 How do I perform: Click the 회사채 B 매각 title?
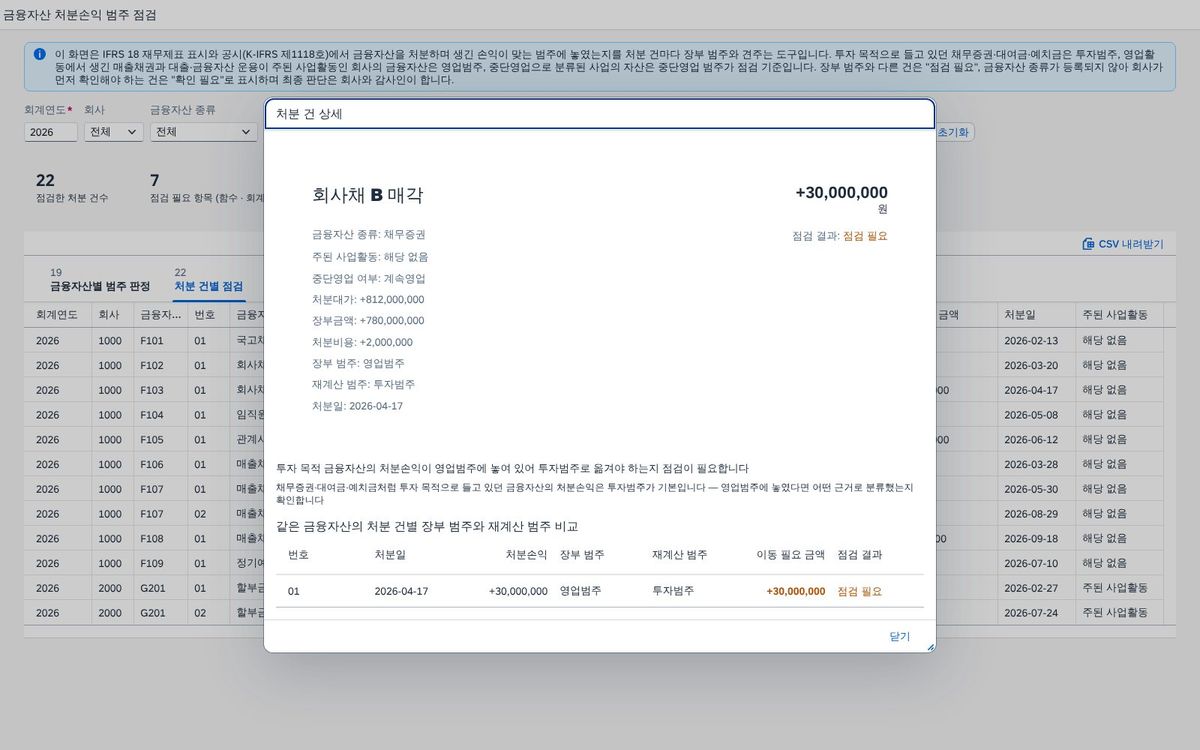[368, 195]
